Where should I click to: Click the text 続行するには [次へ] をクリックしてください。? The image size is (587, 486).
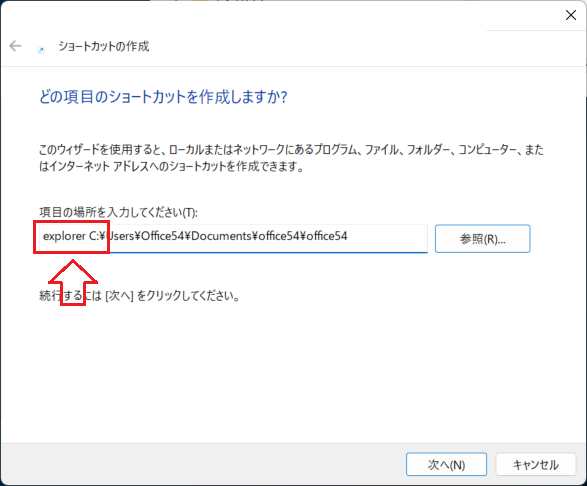point(140,296)
